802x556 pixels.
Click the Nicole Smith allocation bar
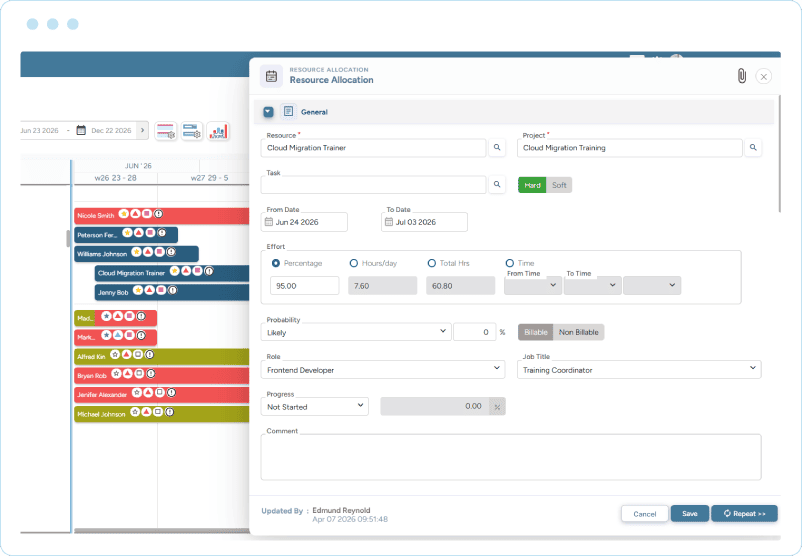162,215
